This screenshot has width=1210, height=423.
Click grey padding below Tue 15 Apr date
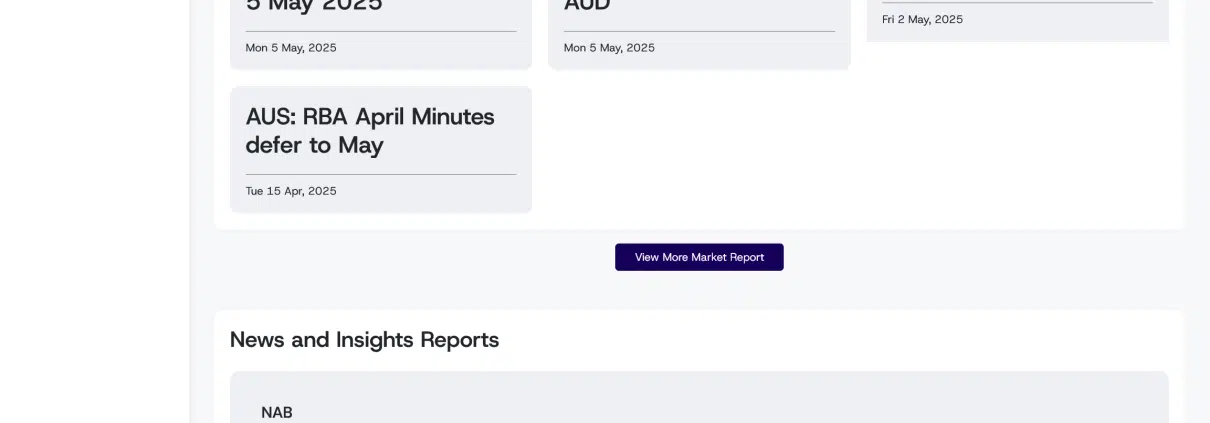(x=381, y=205)
